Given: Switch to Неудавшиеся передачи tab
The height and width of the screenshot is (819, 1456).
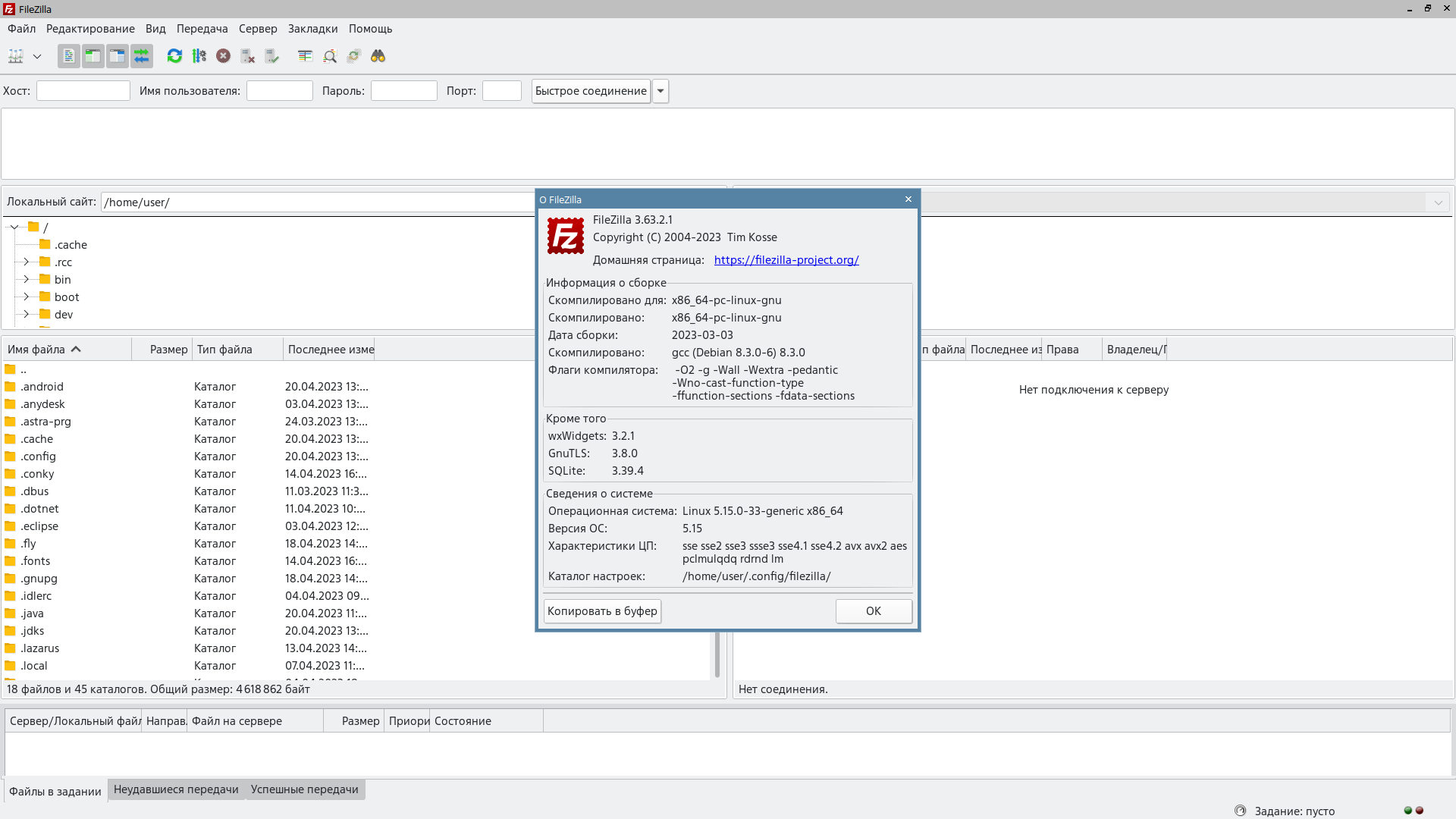Looking at the screenshot, I should 176,789.
